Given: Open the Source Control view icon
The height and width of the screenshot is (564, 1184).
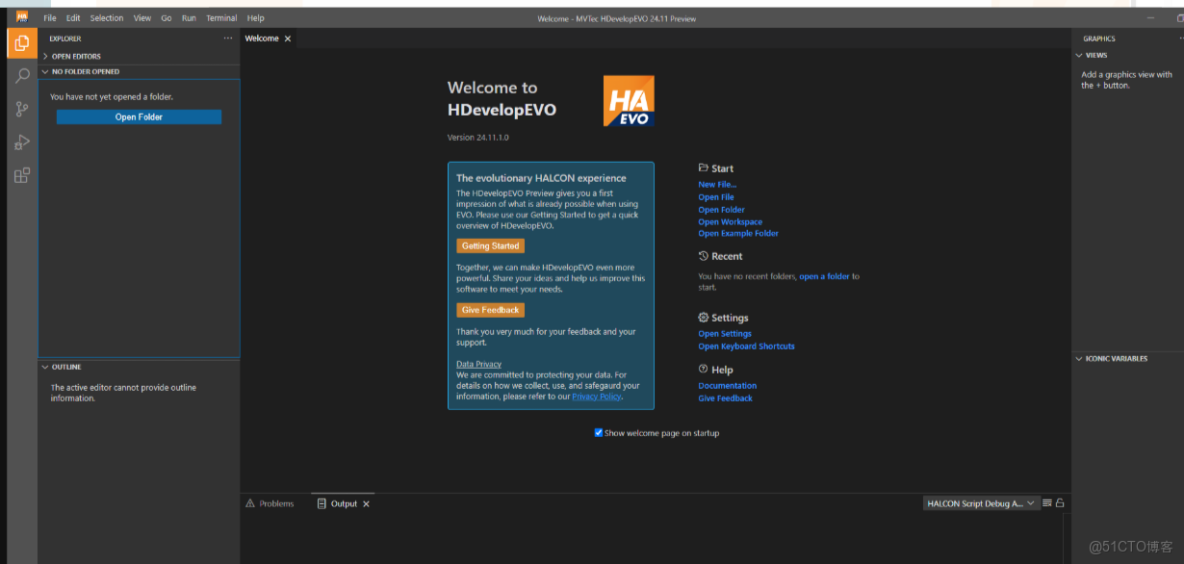Looking at the screenshot, I should (22, 109).
